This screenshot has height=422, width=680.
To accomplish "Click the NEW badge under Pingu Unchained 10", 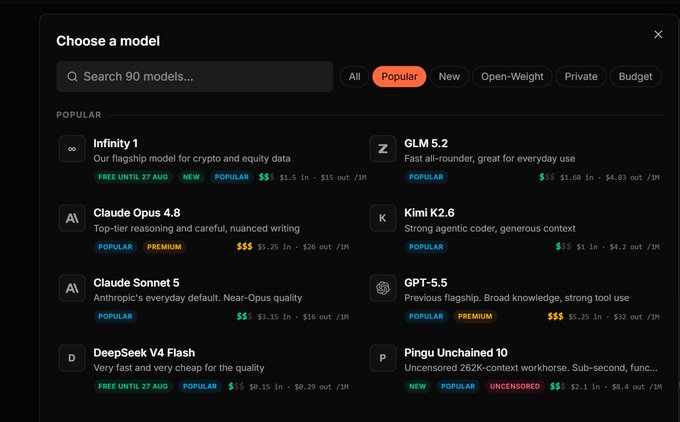I will point(417,386).
